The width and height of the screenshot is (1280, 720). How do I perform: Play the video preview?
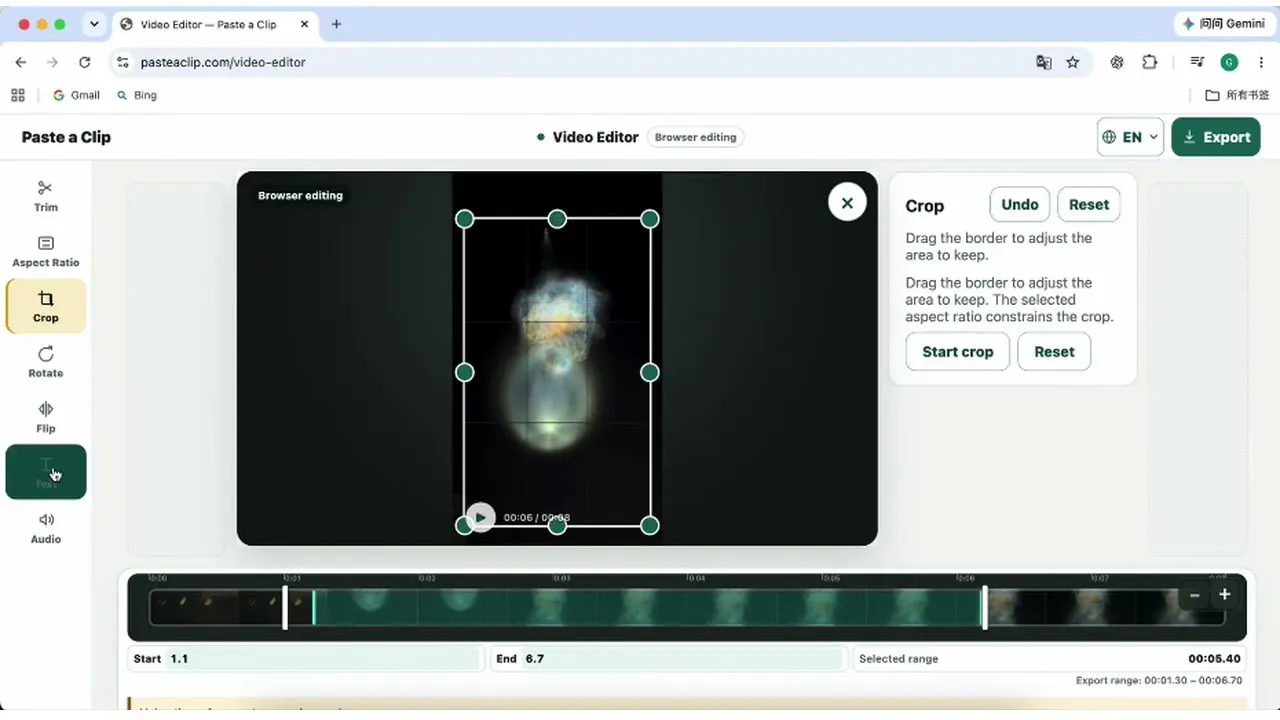[481, 517]
